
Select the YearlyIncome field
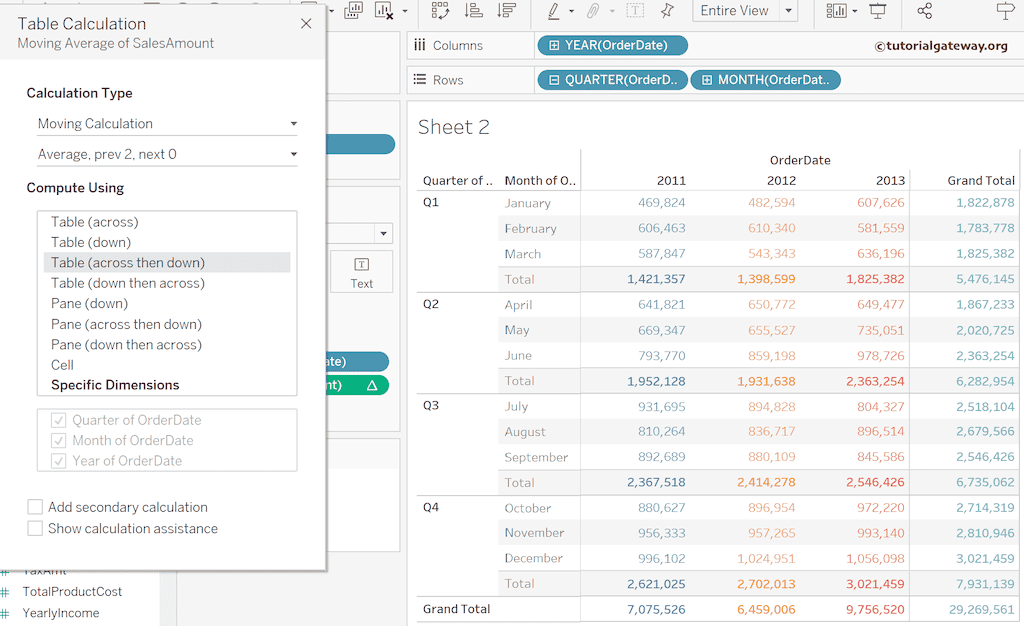coord(61,613)
